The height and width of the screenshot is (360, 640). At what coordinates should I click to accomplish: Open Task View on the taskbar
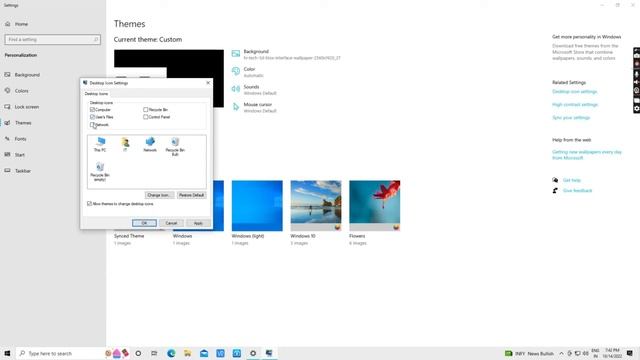154,353
